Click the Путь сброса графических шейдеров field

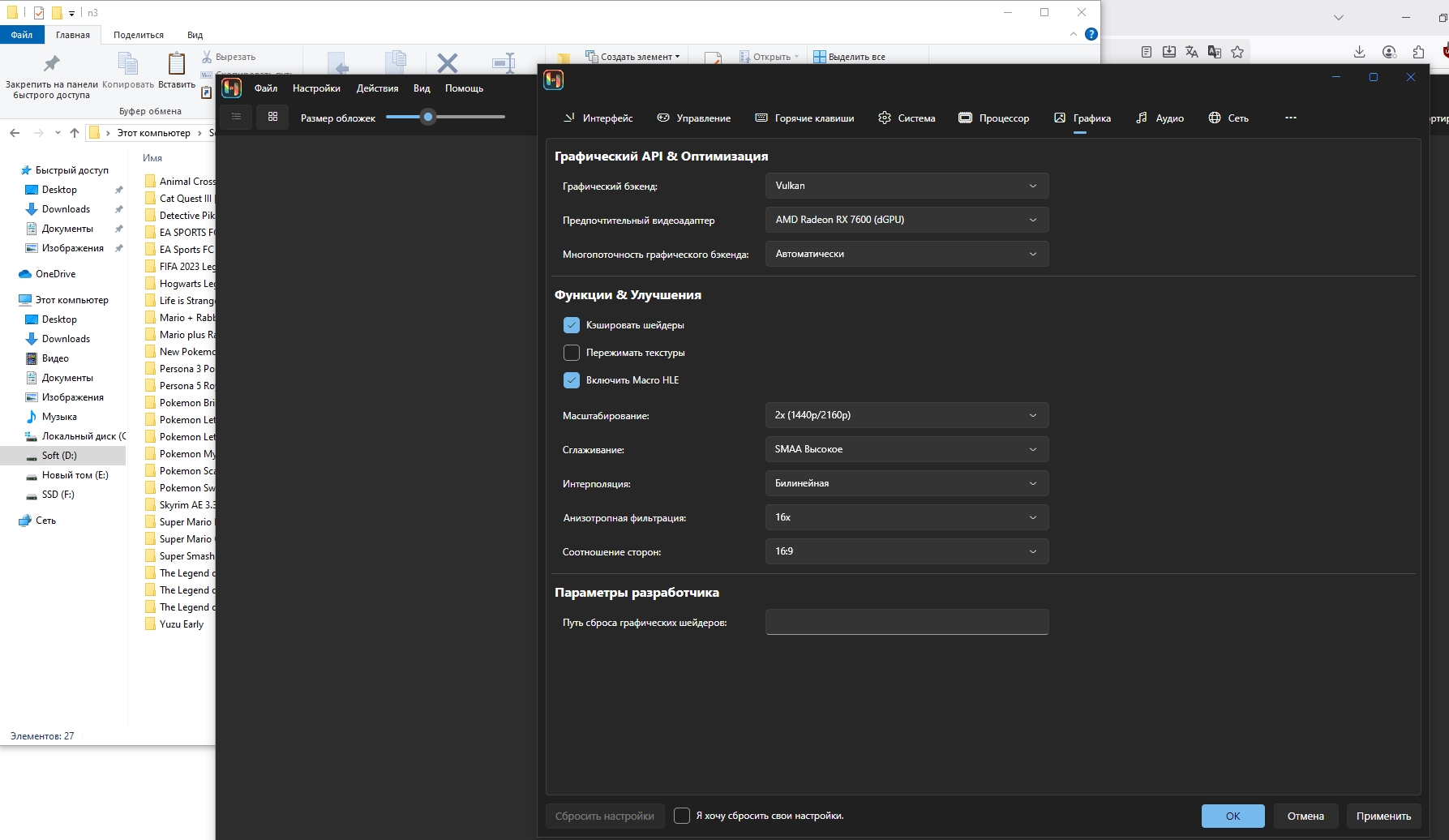tap(906, 622)
